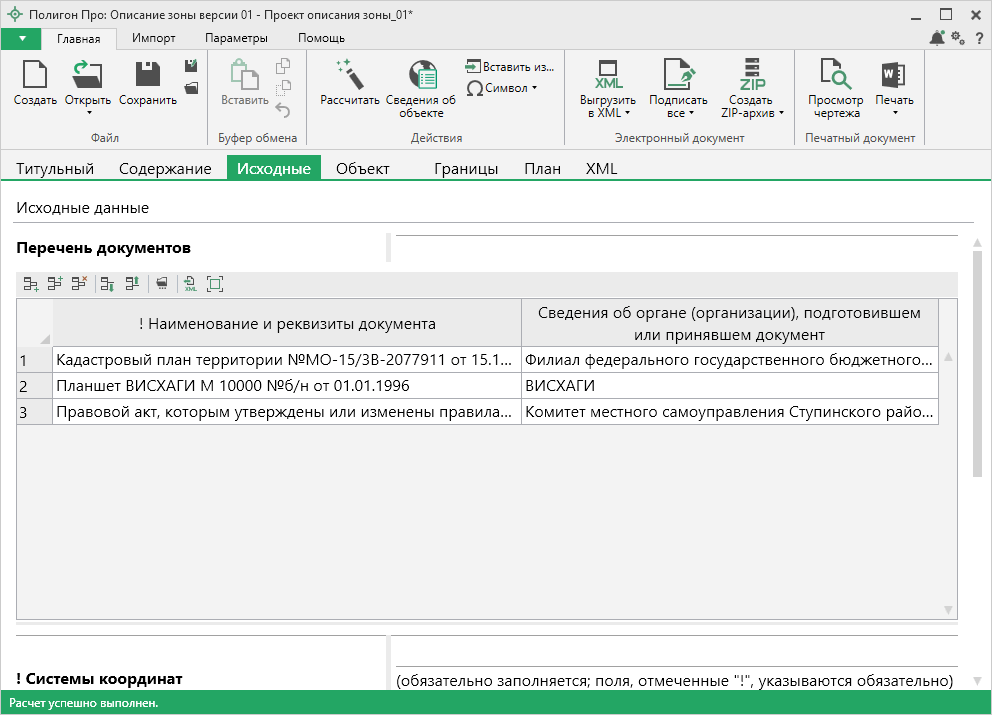Open the Параметры ribbon tab

tap(236, 38)
